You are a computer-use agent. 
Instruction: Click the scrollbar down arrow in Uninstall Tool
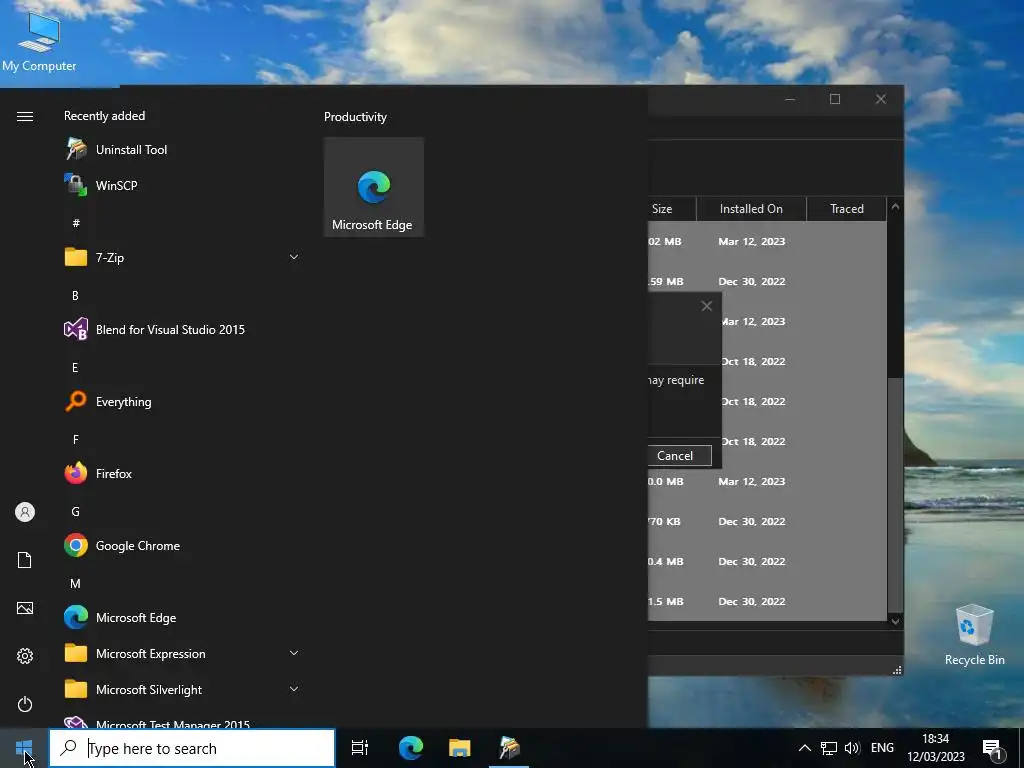(x=895, y=621)
